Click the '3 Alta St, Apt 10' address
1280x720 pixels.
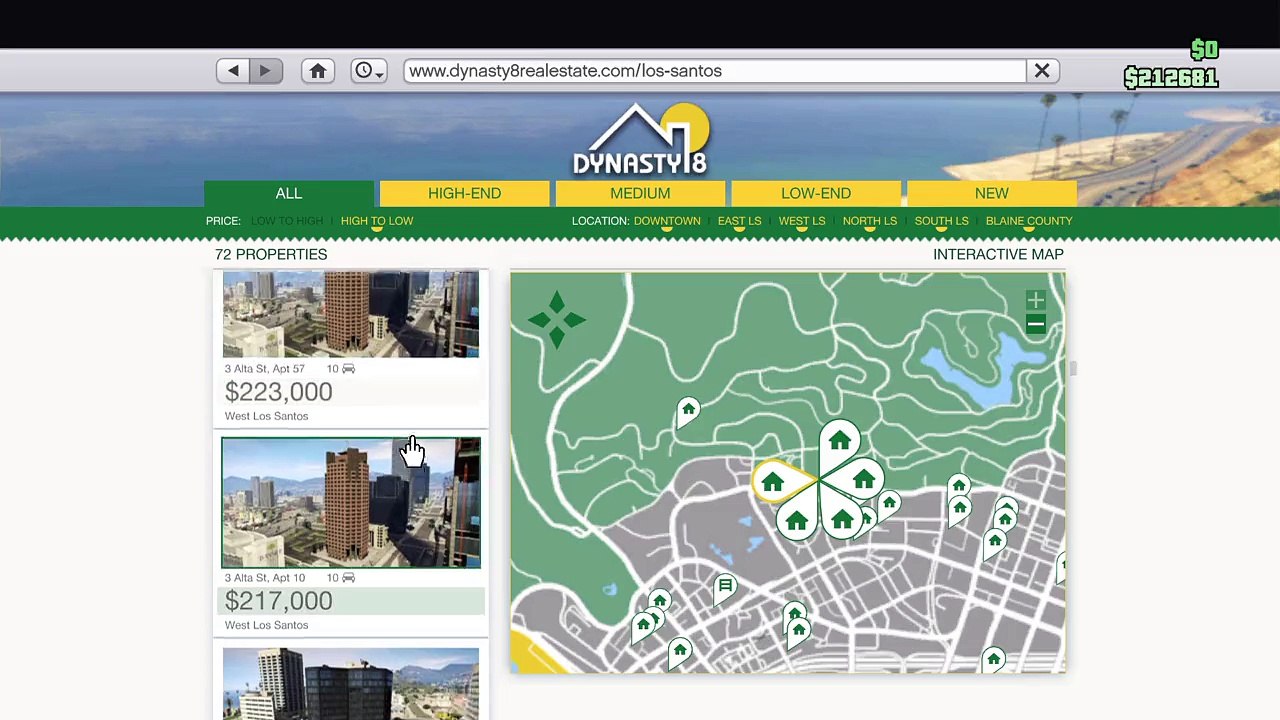click(265, 578)
